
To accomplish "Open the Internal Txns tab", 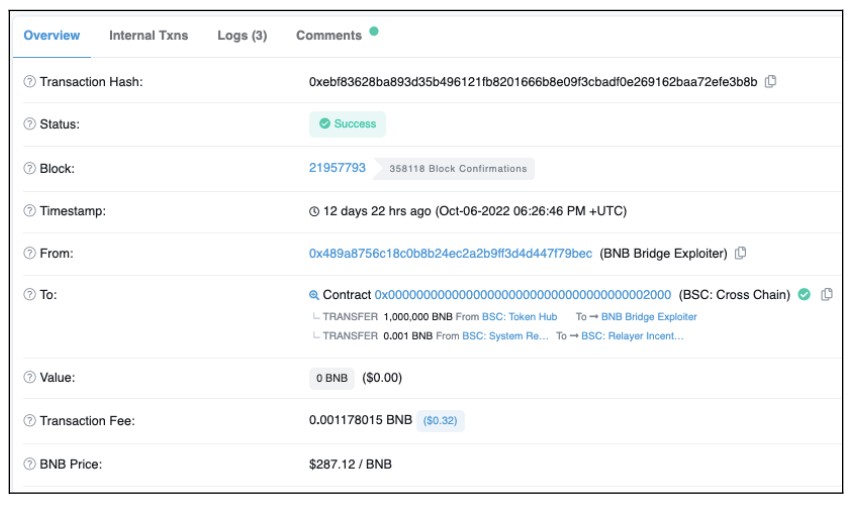I will [x=149, y=36].
